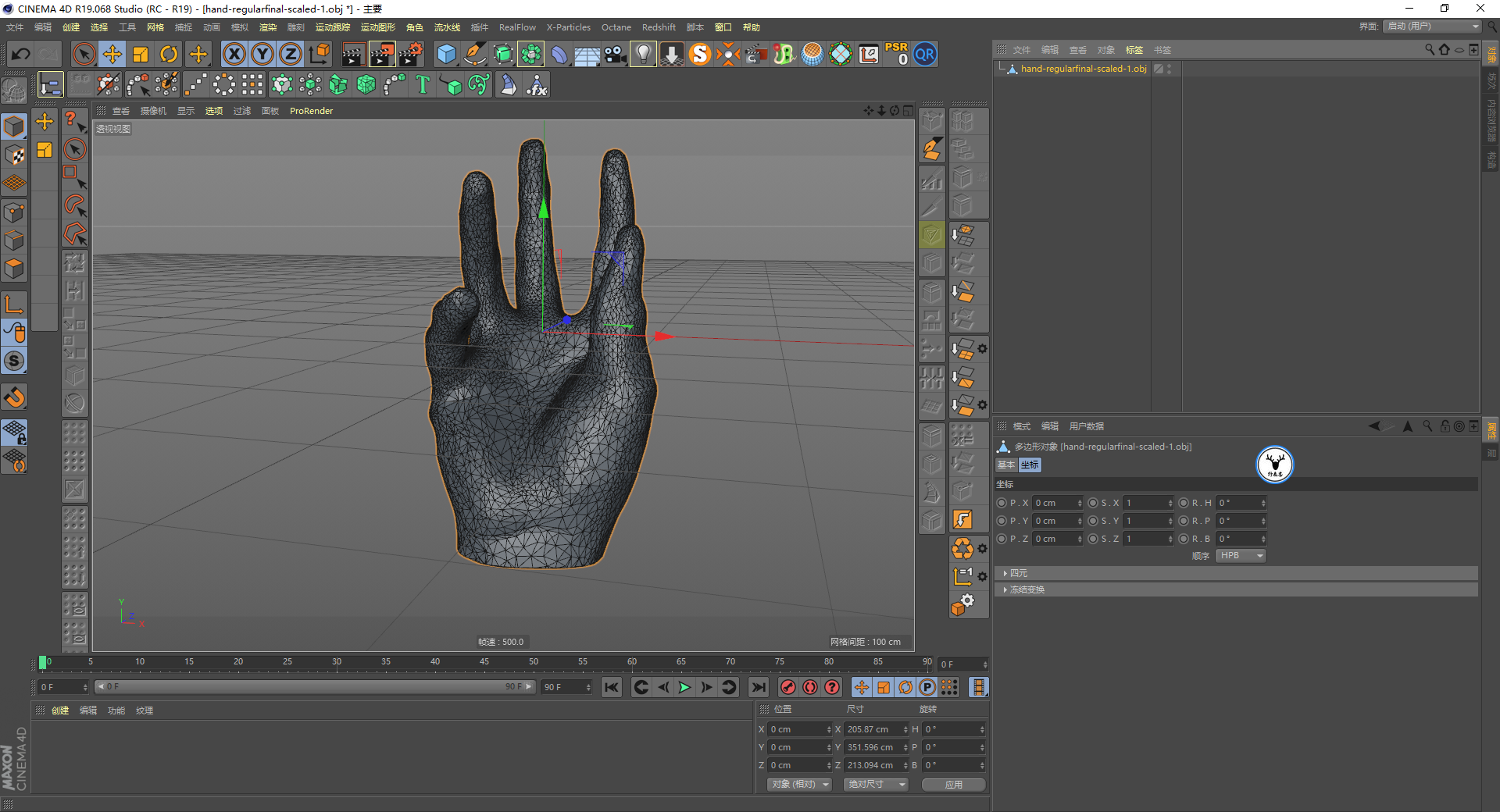Viewport: 1500px width, 812px height.
Task: Open the 标签 menu in object manager
Action: pos(1134,50)
